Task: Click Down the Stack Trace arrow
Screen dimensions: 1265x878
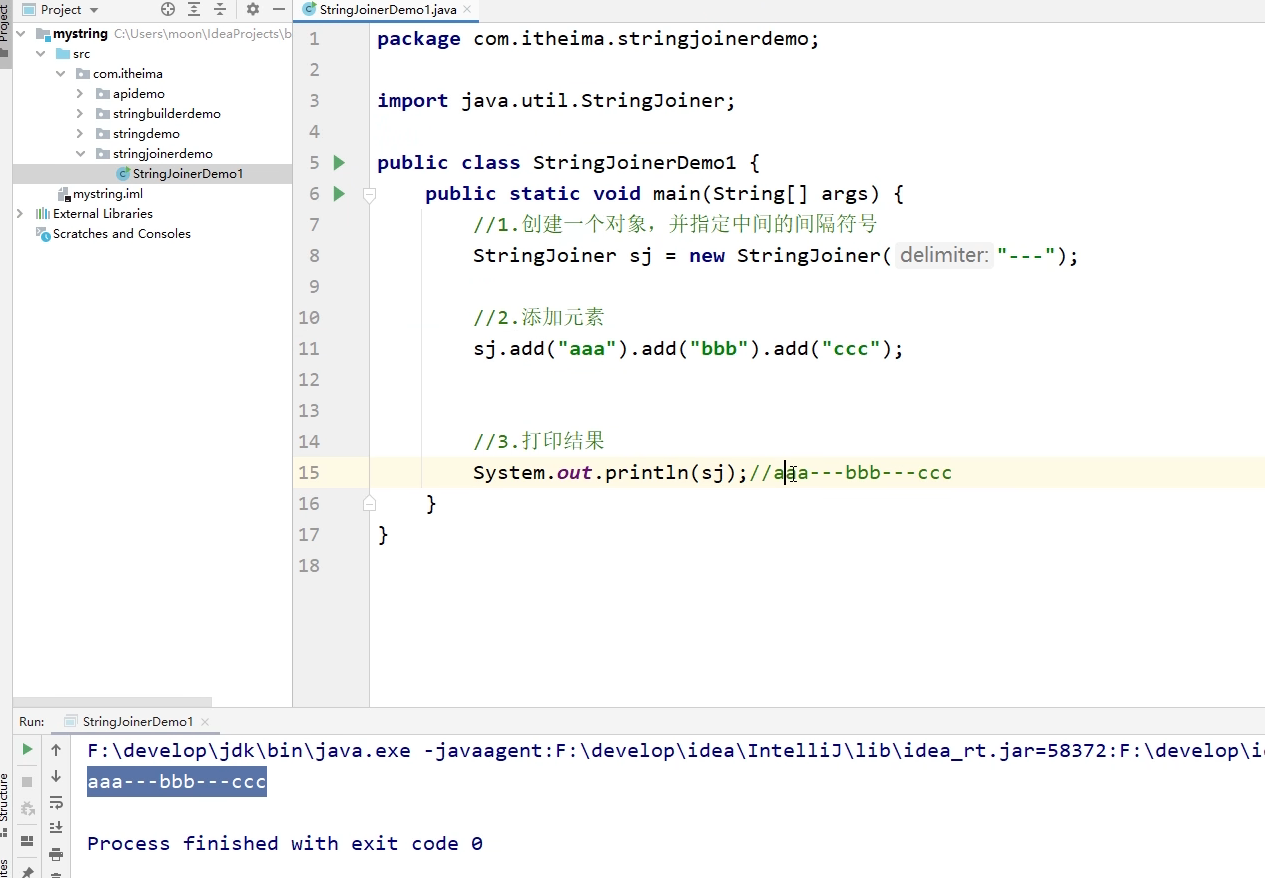Action: (56, 776)
